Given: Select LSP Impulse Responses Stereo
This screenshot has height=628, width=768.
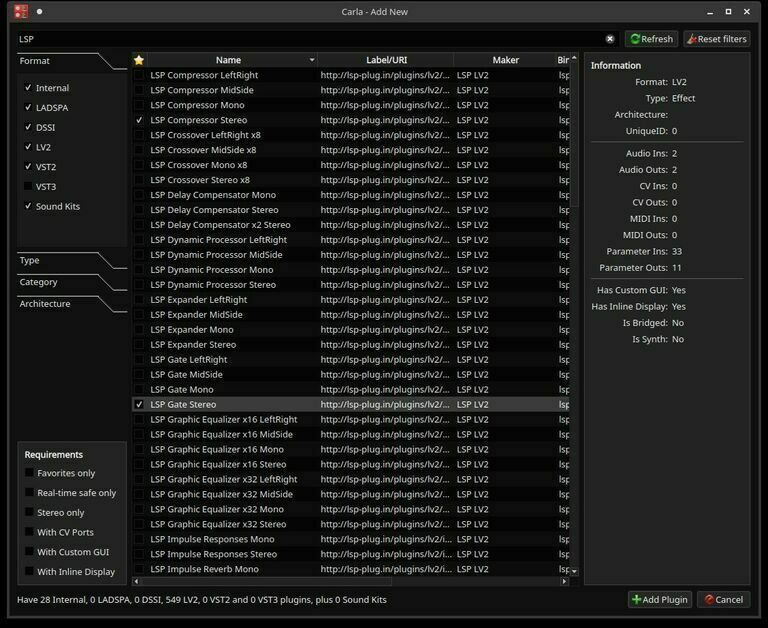Looking at the screenshot, I should (351, 554).
